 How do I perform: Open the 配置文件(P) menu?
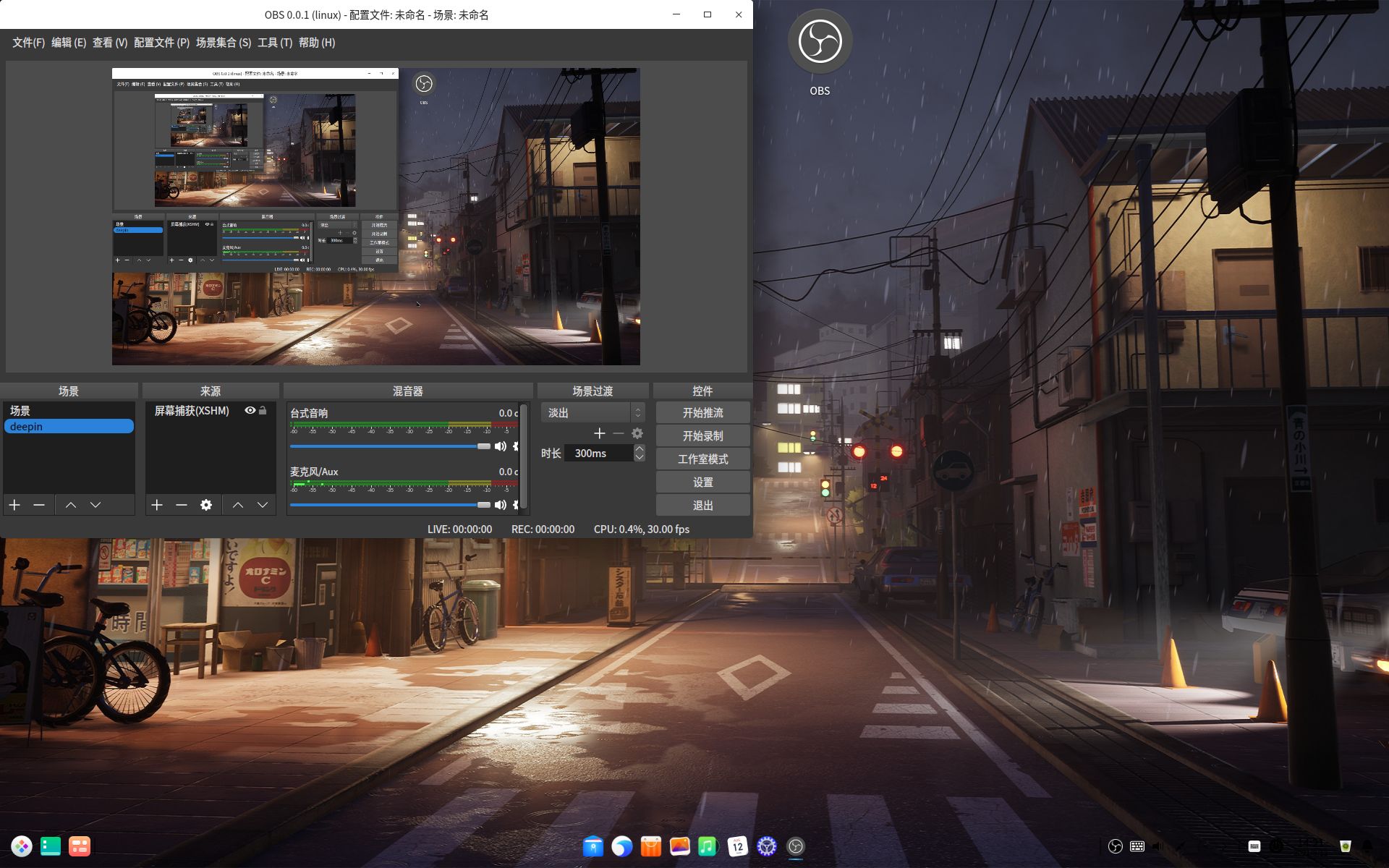[161, 43]
